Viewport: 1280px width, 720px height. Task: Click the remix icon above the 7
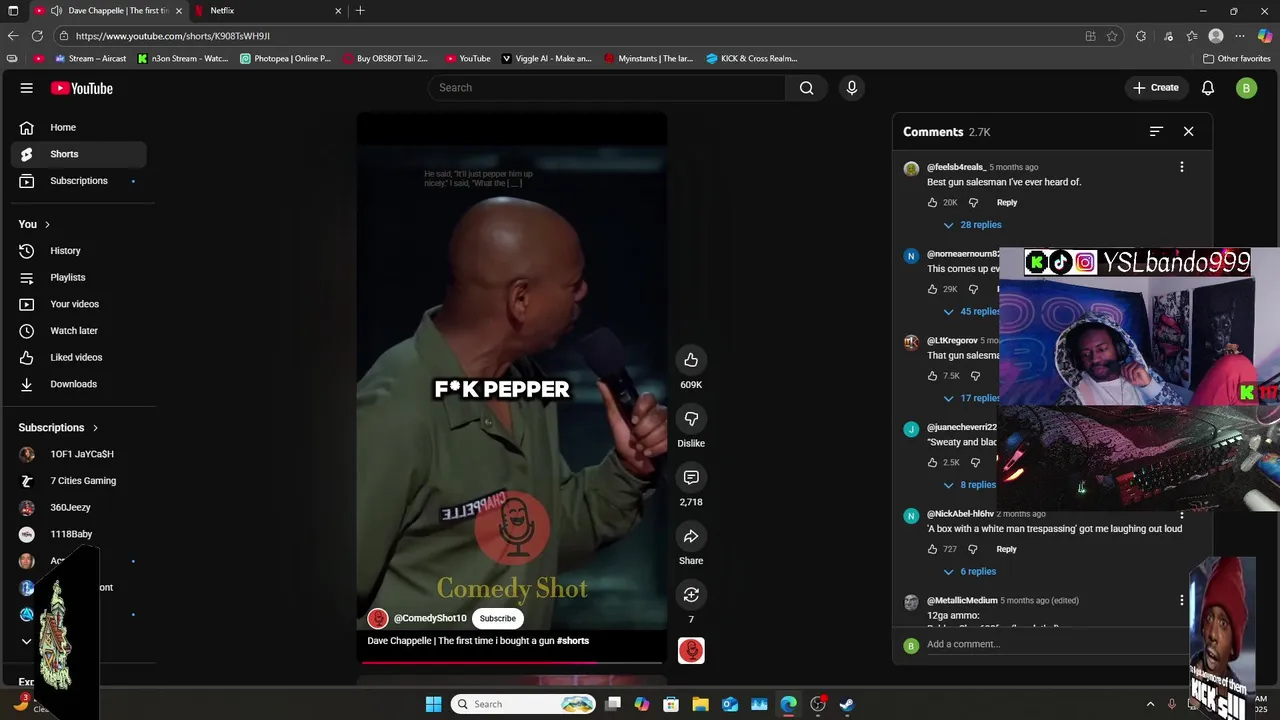(x=691, y=595)
